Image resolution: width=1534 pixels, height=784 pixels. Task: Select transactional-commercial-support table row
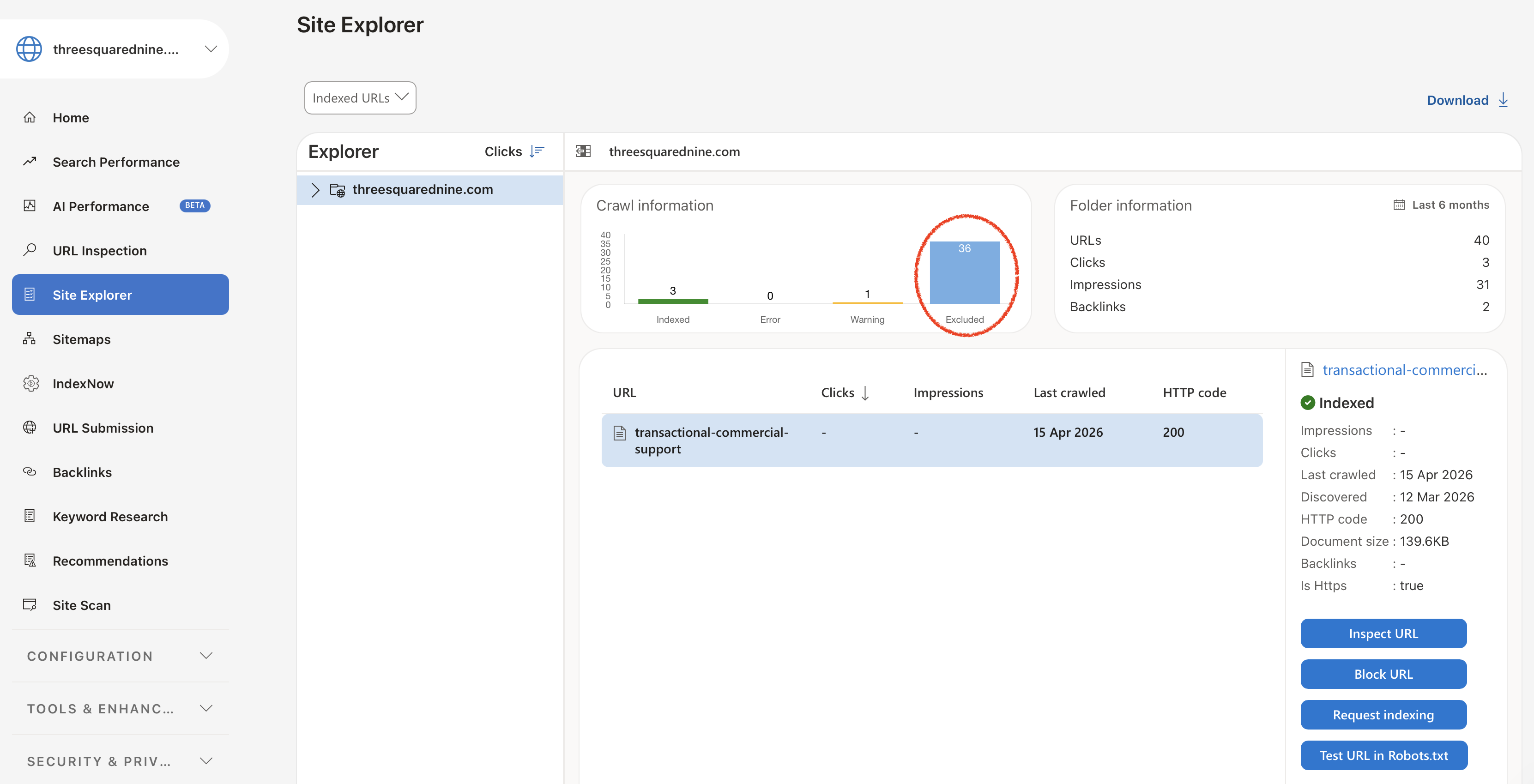931,440
